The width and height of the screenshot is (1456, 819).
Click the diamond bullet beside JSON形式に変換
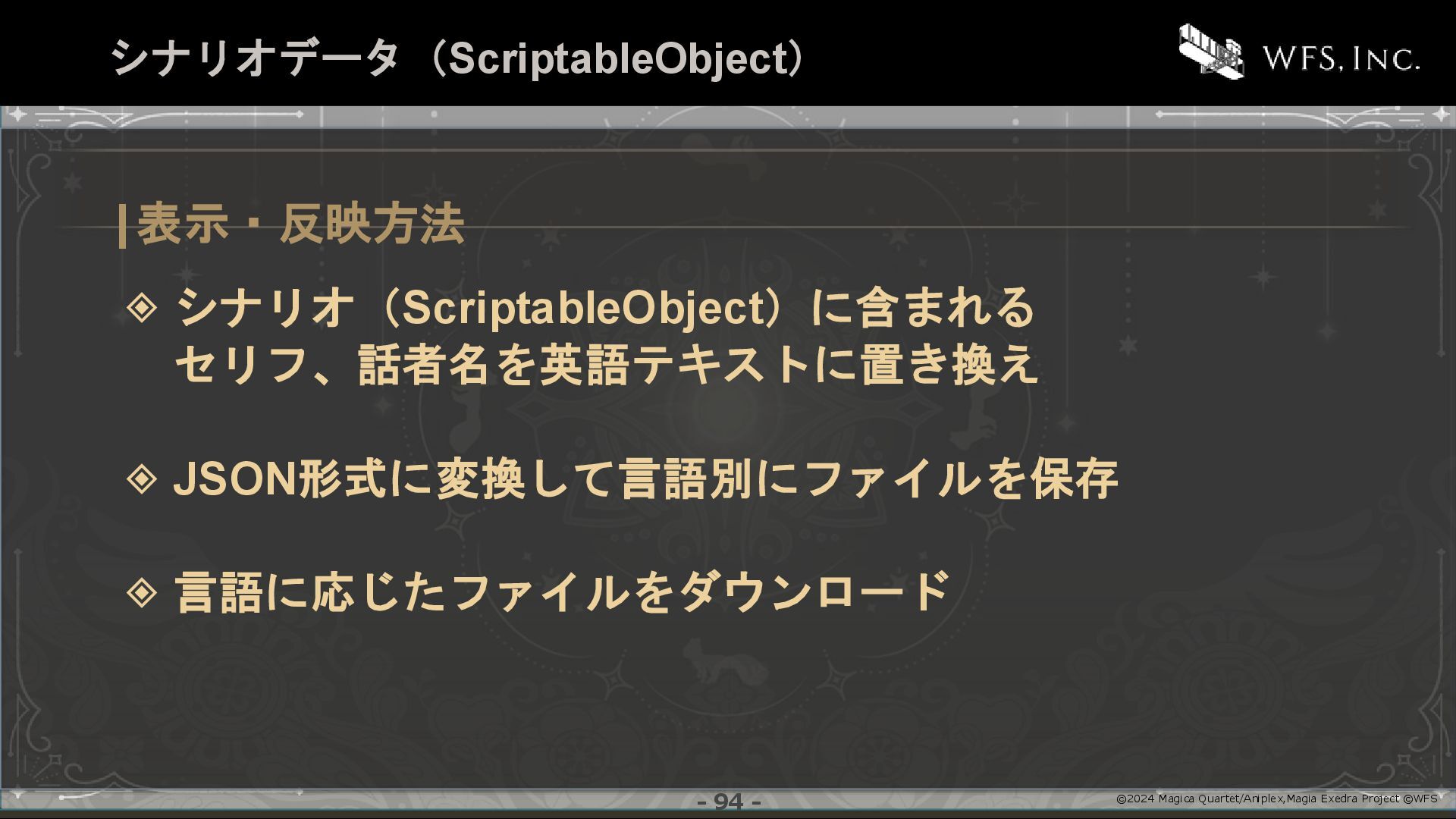coord(142,479)
